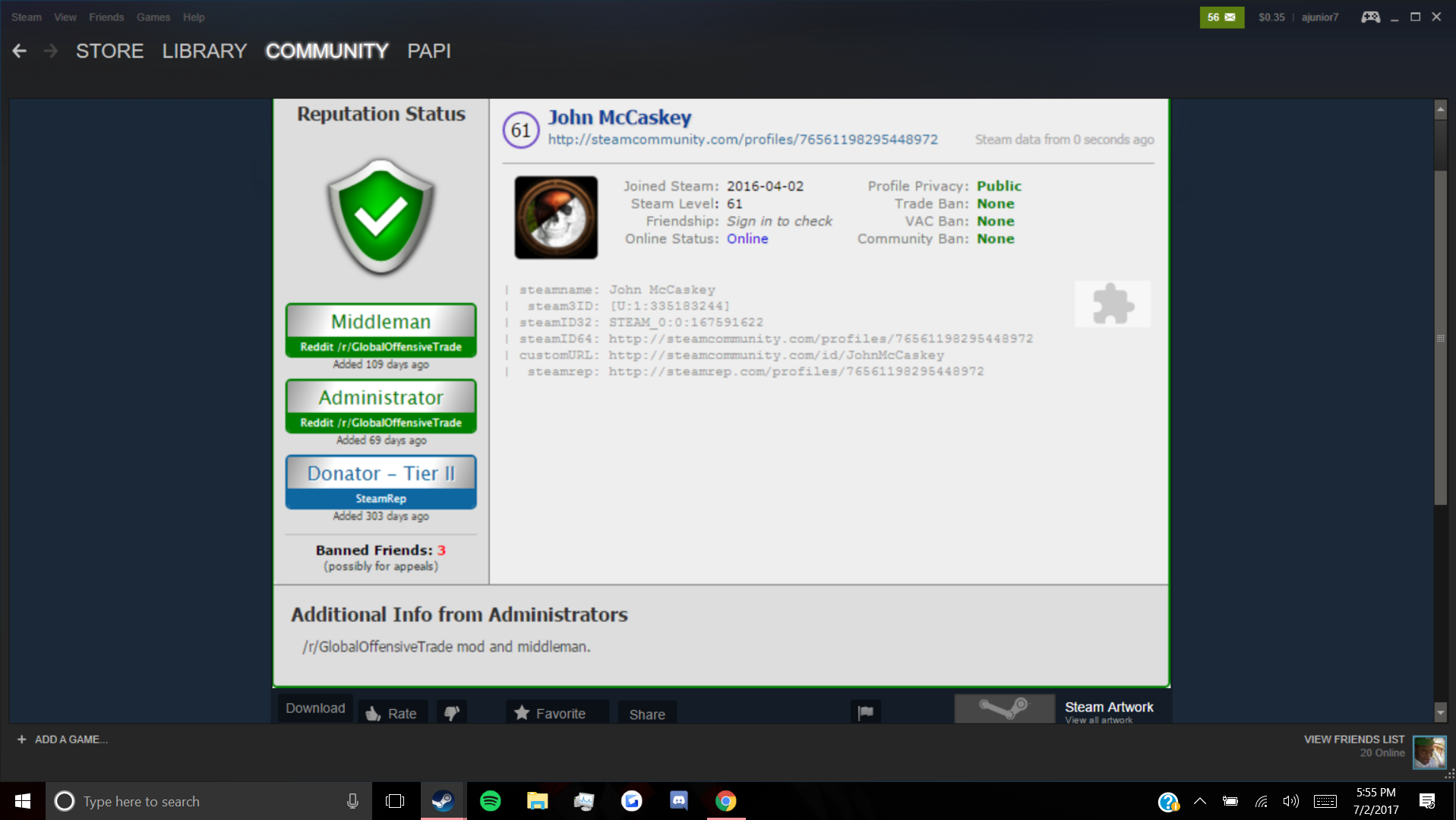Click the plus icon to add a game
Image resolution: width=1456 pixels, height=820 pixels.
tap(21, 740)
